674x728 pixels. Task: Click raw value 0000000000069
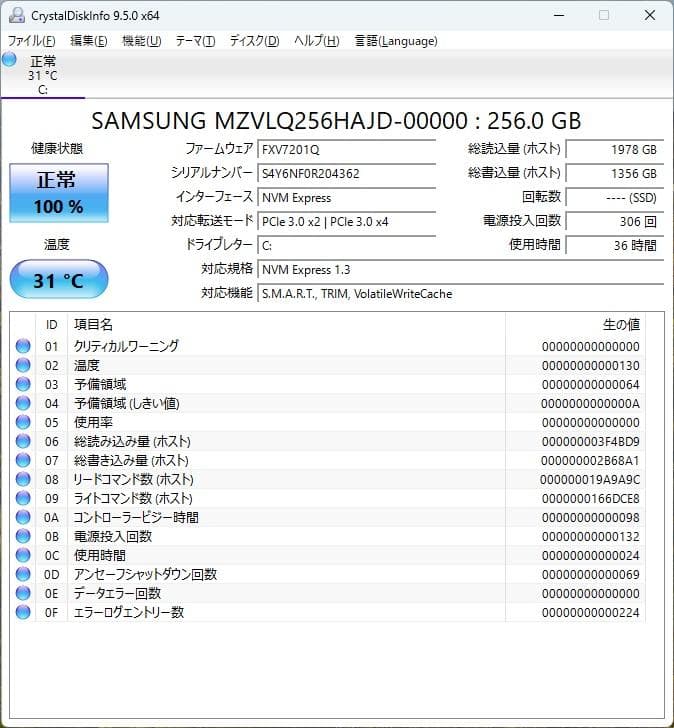coord(590,575)
